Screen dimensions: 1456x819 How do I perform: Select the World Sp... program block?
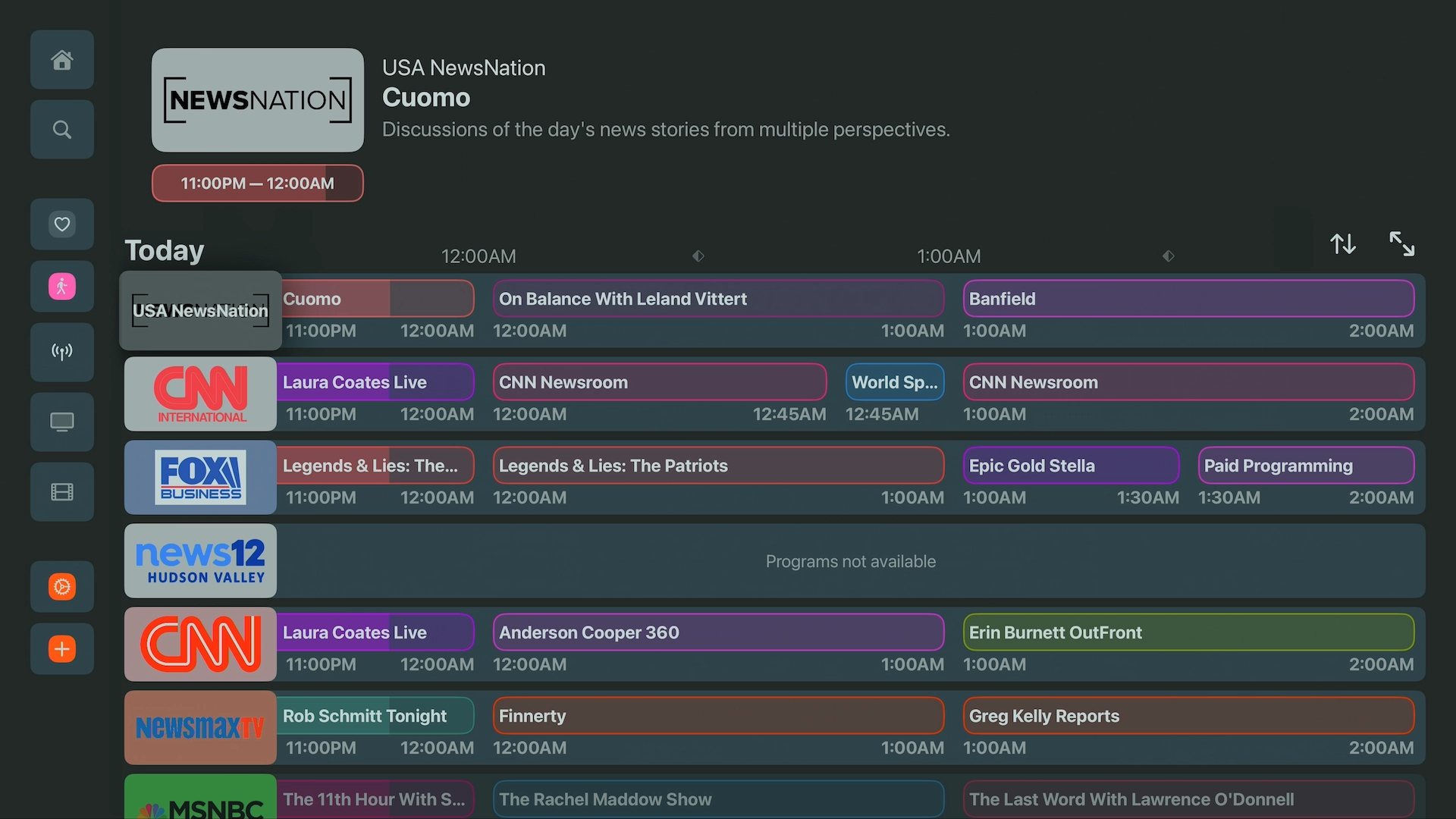pyautogui.click(x=895, y=382)
